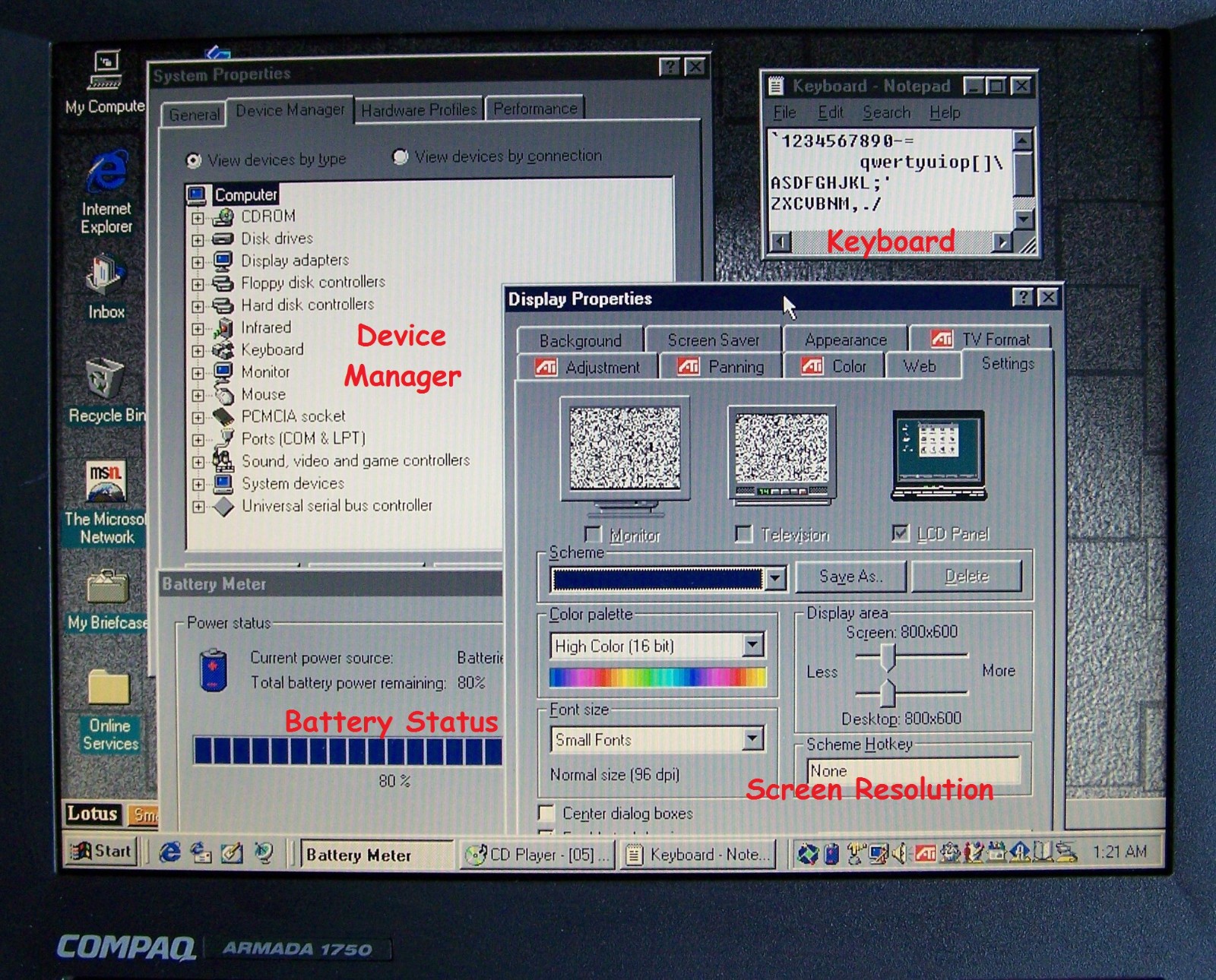Screen dimensions: 1216x980
Task: Launch Internet Explorer from the desktop
Action: click(x=106, y=191)
